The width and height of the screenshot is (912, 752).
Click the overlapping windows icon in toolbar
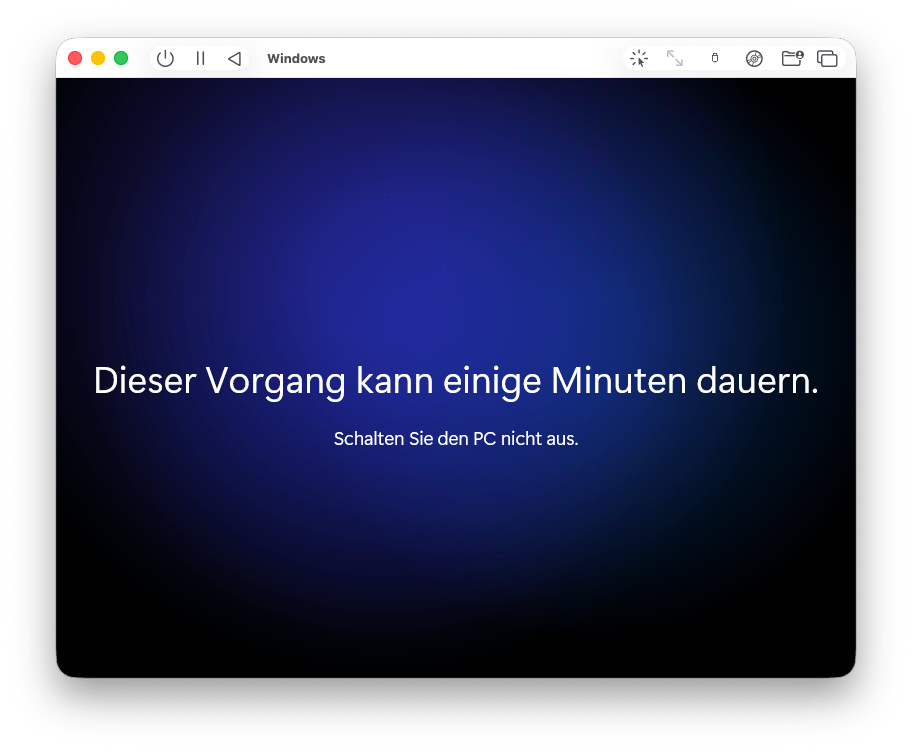tap(827, 58)
